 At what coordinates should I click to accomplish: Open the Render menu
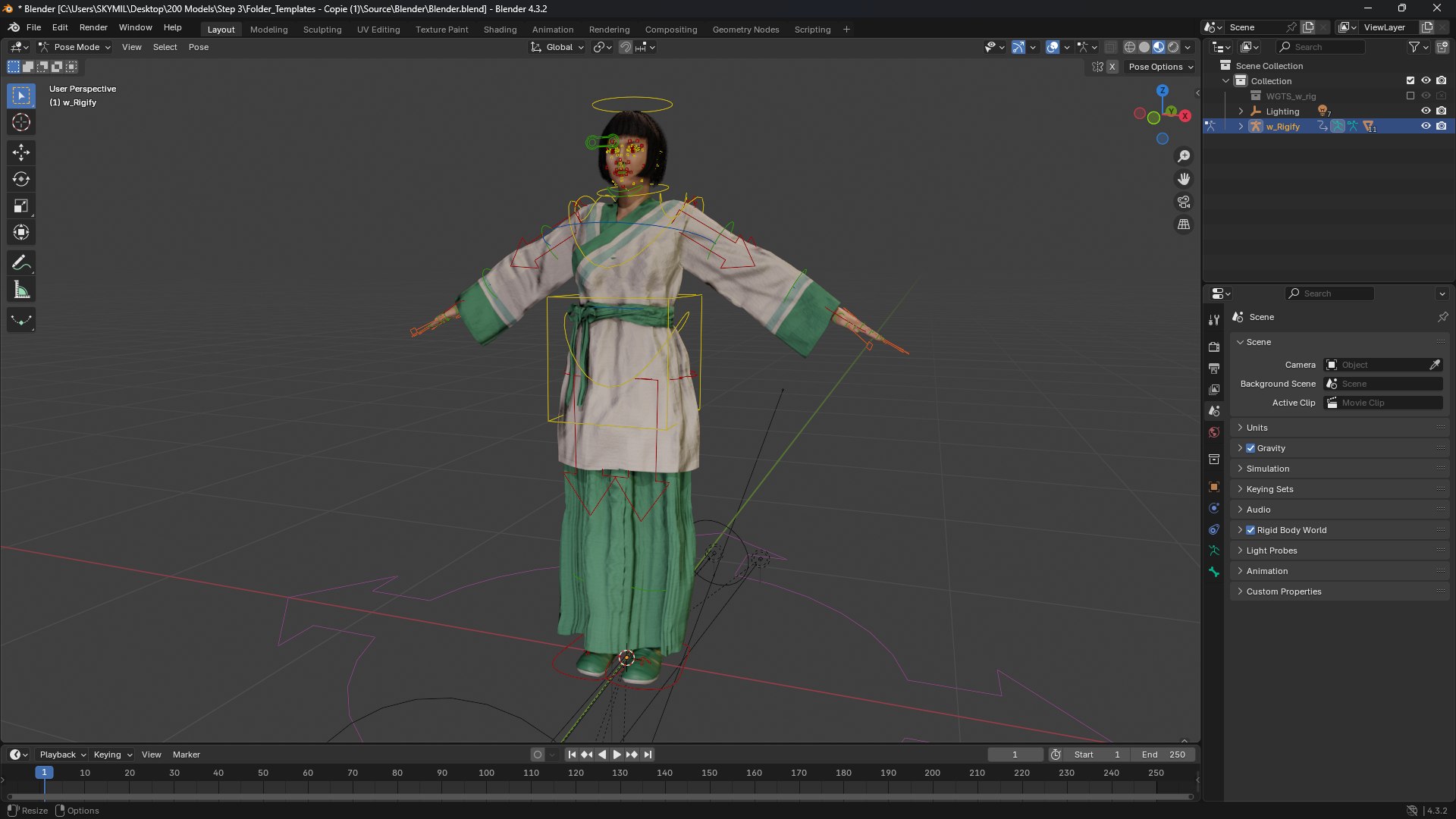(93, 27)
